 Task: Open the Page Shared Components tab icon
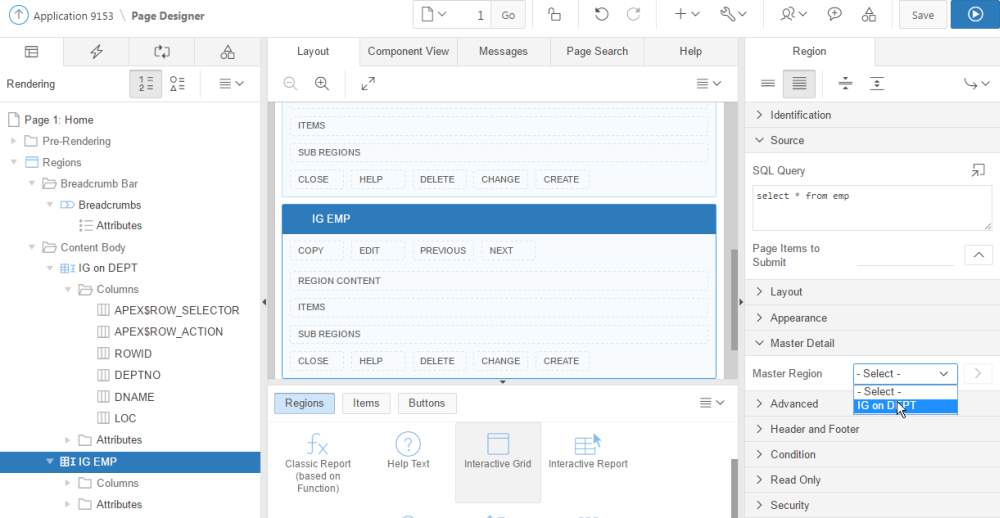pyautogui.click(x=228, y=52)
